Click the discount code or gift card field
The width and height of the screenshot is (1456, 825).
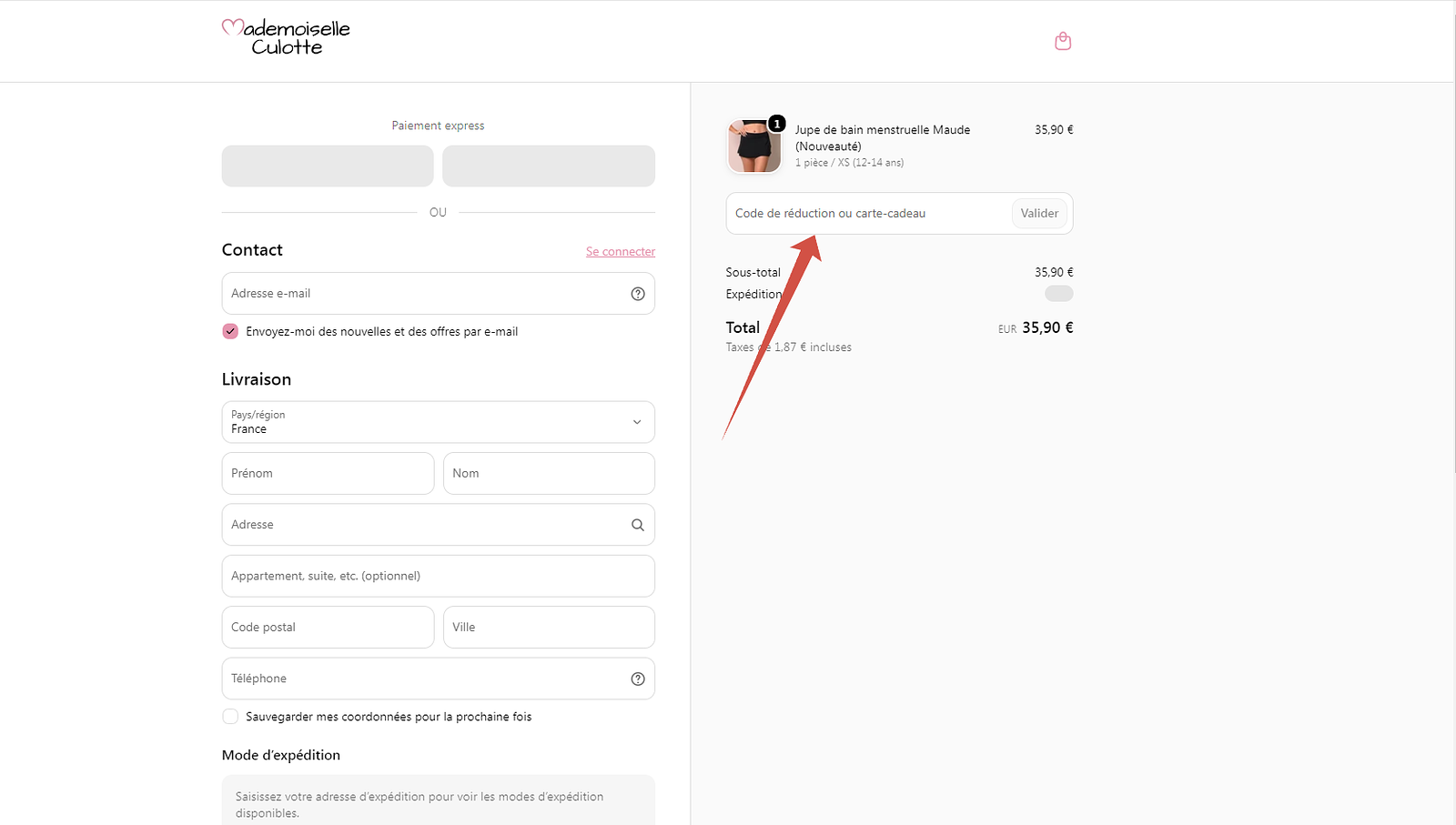point(869,214)
